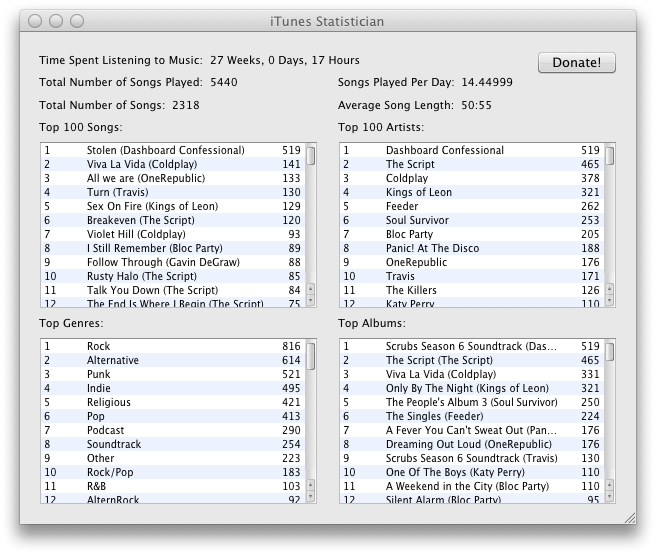This screenshot has width=656, height=554.
Task: Select song row Sex On Fire (Kings of Leon)
Action: [x=173, y=206]
